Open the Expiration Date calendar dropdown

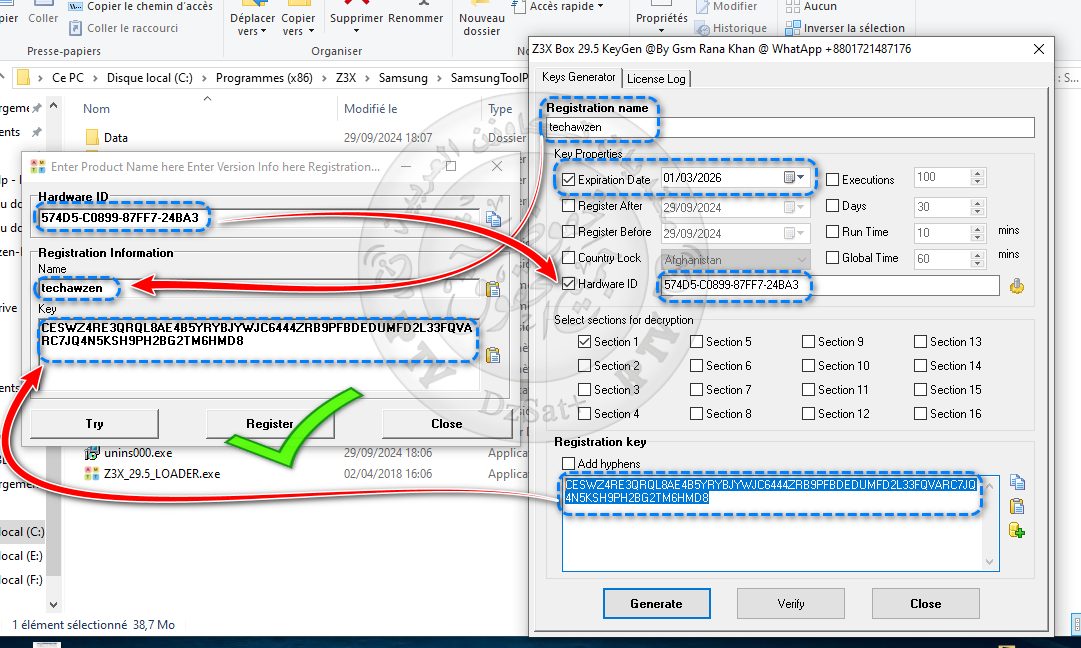(x=794, y=178)
